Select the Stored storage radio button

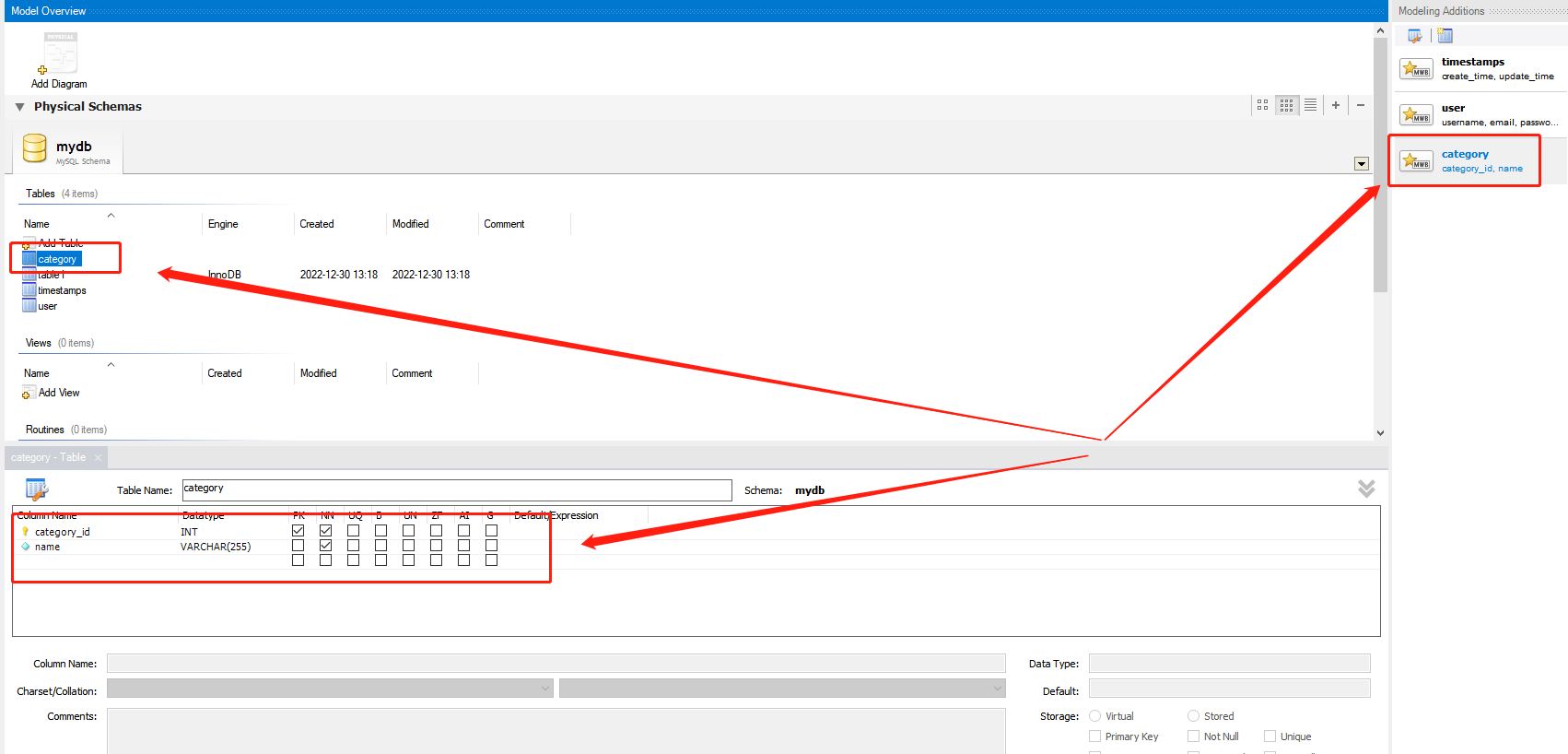click(1193, 716)
